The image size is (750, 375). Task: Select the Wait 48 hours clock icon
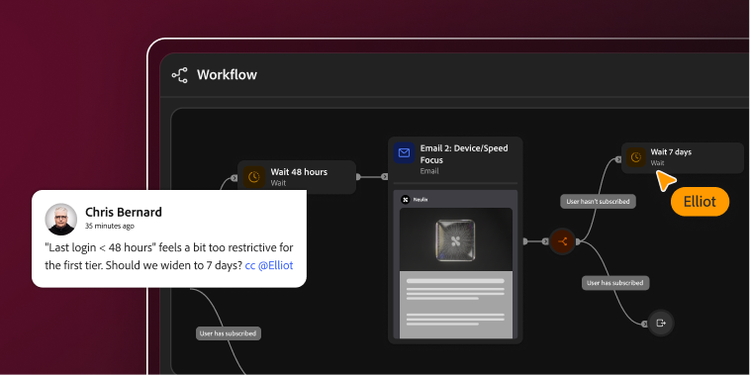(x=254, y=177)
